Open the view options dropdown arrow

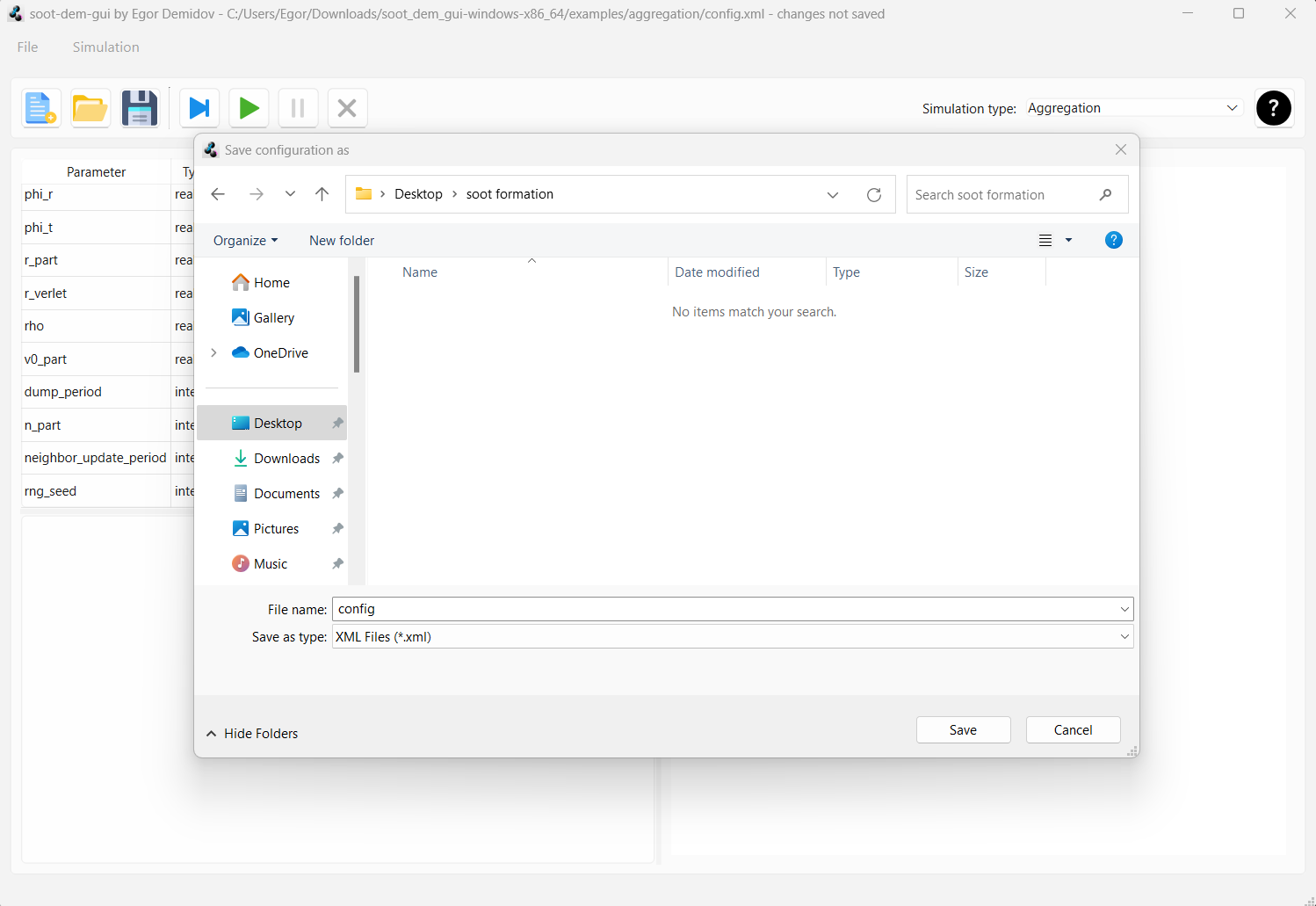click(x=1068, y=241)
